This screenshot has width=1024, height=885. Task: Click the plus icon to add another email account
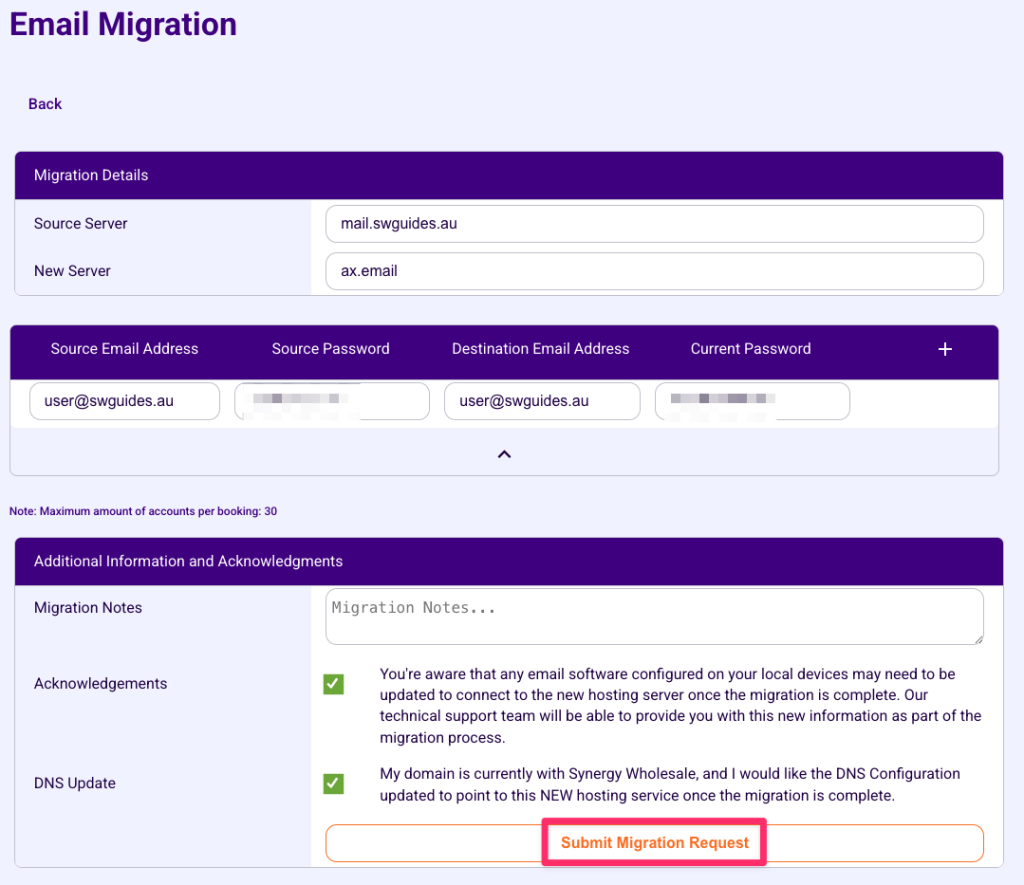pyautogui.click(x=944, y=349)
